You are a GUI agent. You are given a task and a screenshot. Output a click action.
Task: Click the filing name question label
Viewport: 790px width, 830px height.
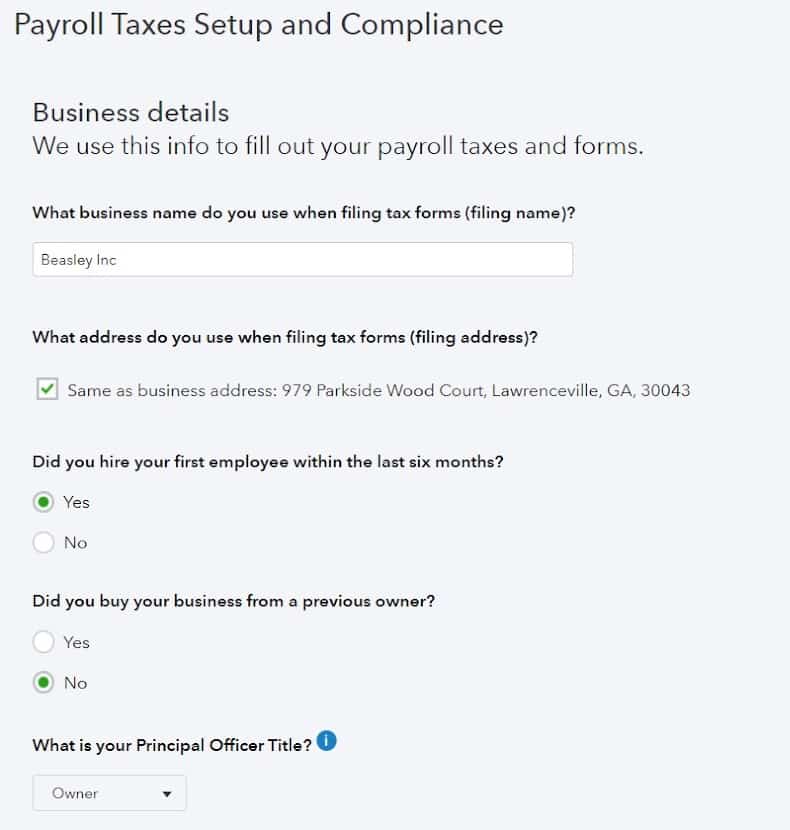(x=304, y=213)
